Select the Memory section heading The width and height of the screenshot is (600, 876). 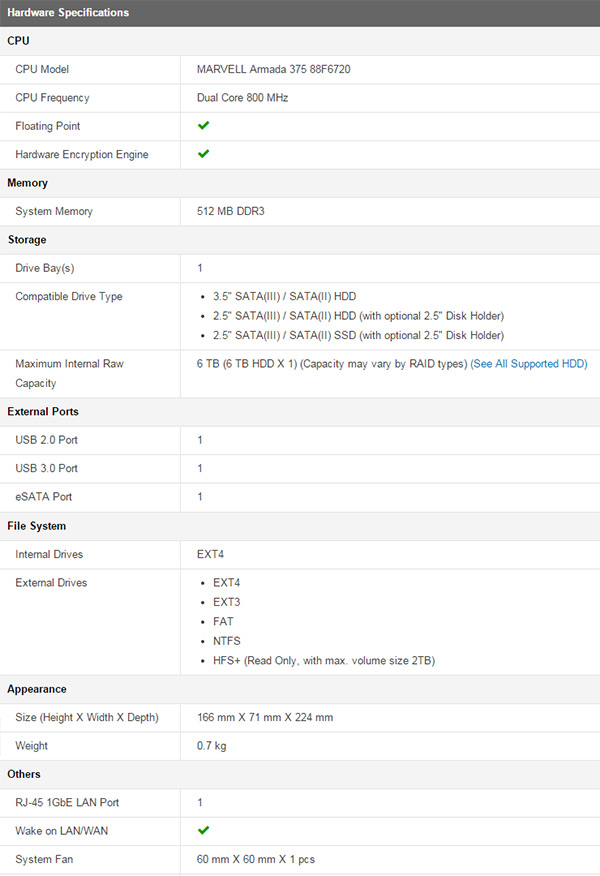[x=27, y=183]
